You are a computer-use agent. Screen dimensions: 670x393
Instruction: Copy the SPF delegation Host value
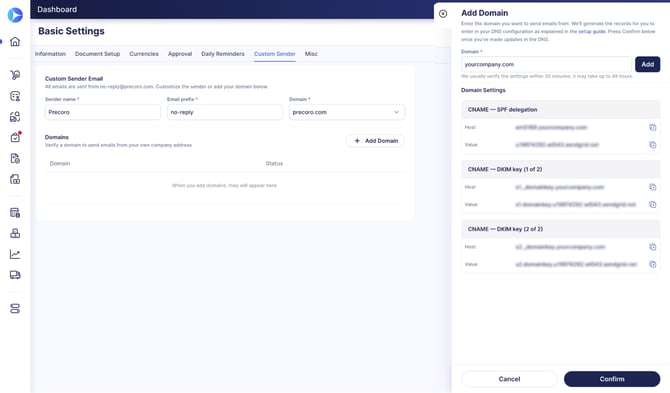click(652, 127)
